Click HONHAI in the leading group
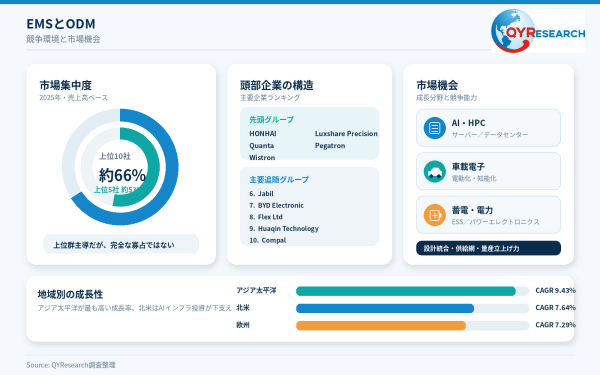Image resolution: width=600 pixels, height=375 pixels. (x=262, y=134)
